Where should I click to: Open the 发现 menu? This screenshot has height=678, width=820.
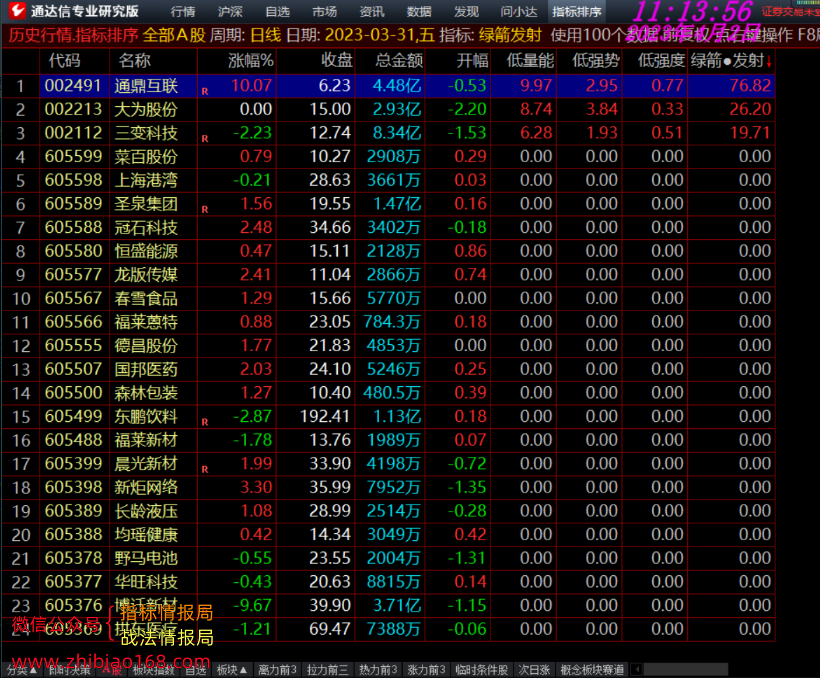(x=466, y=12)
